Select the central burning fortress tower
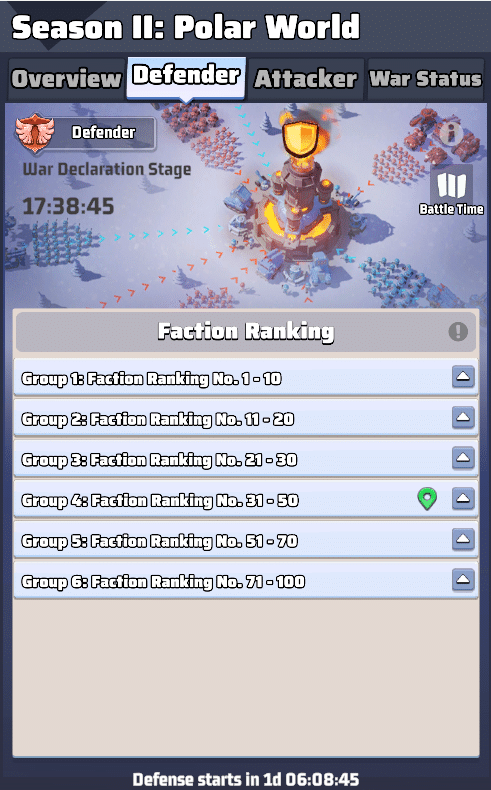This screenshot has width=491, height=790. click(297, 212)
